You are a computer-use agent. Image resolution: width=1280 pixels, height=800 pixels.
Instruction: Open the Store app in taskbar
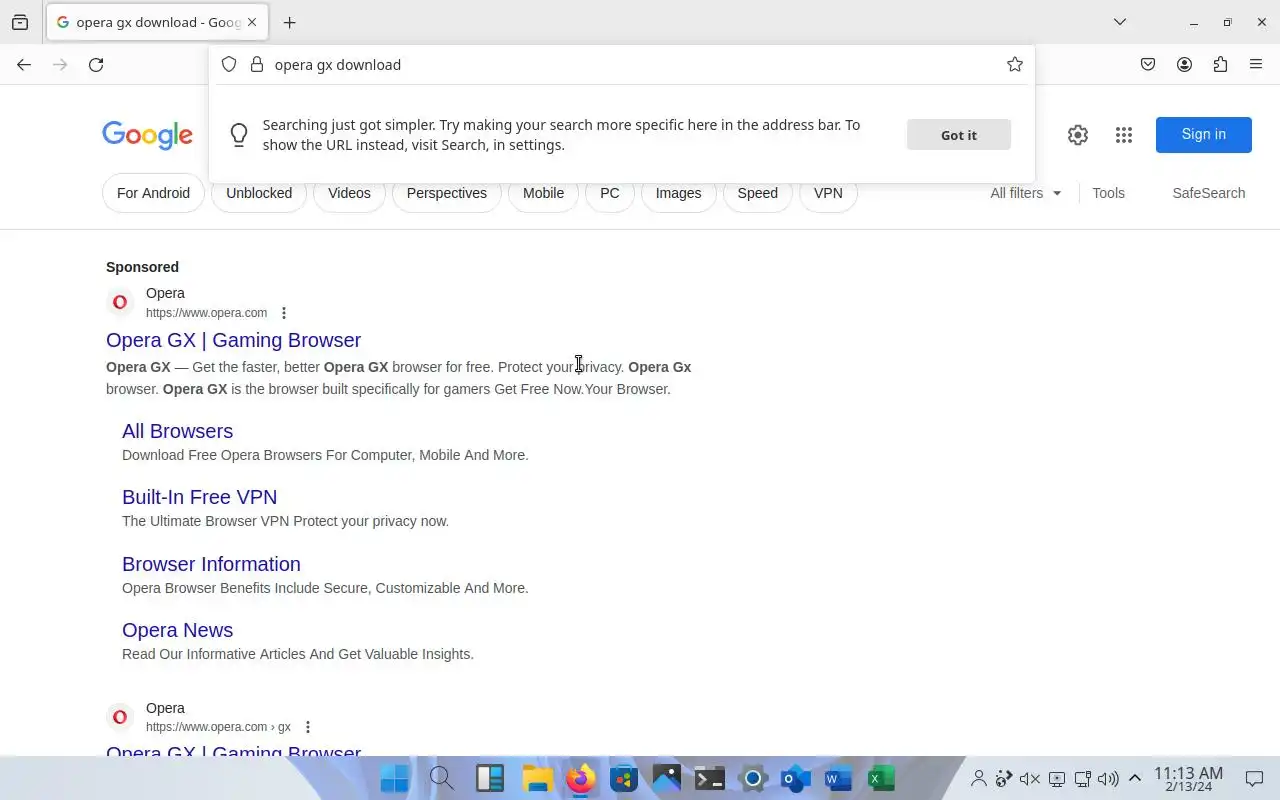[x=624, y=778]
